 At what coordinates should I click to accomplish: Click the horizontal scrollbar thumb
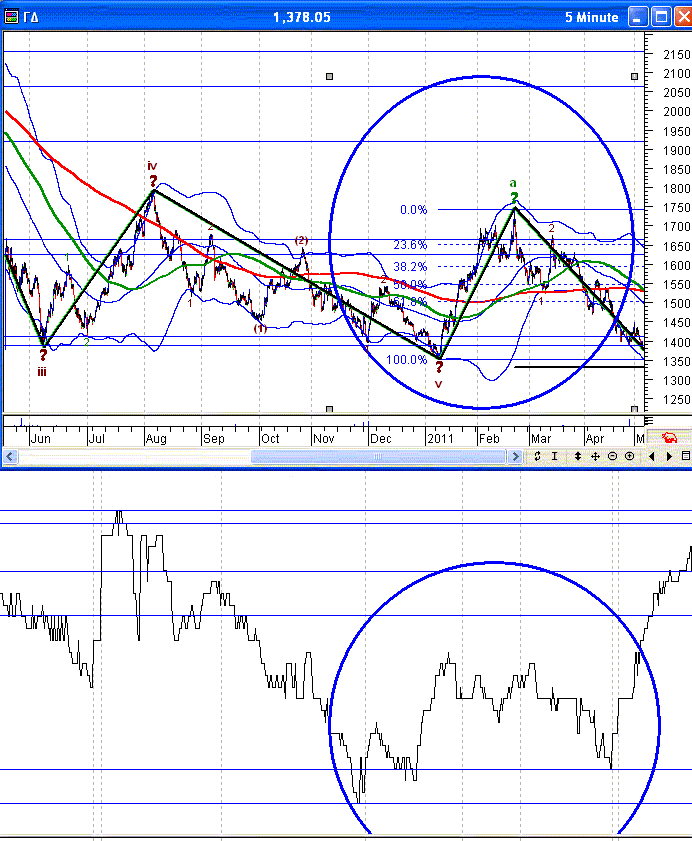[378, 457]
